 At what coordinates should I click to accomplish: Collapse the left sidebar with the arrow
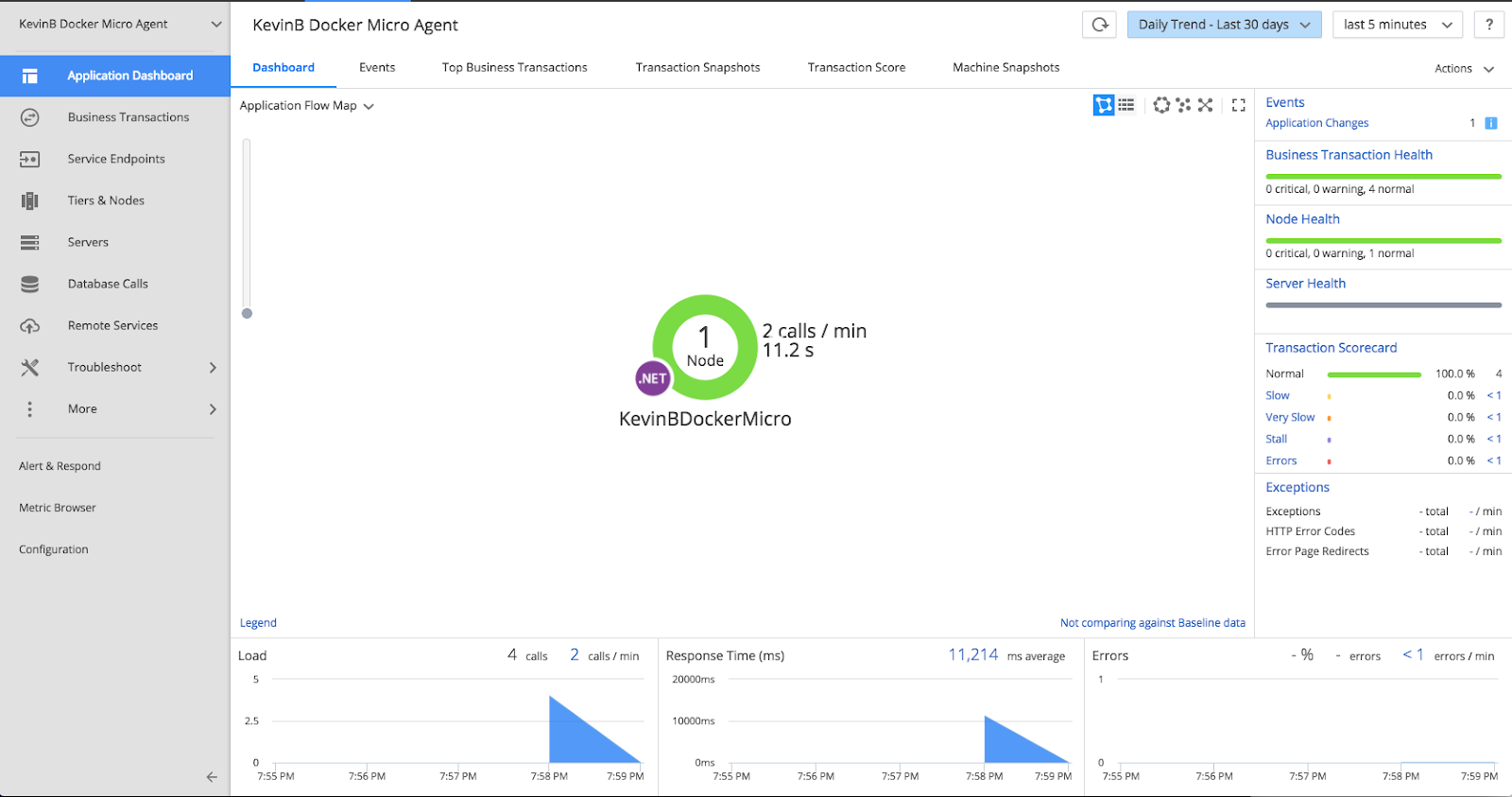point(212,777)
